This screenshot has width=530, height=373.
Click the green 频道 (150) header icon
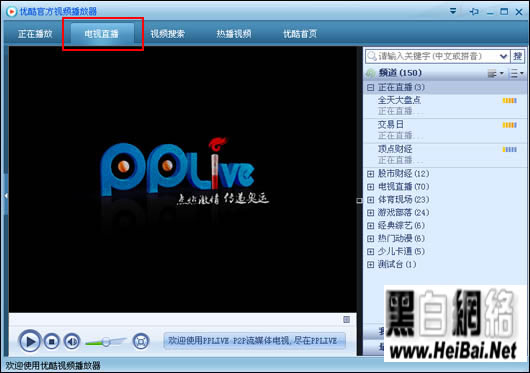(x=370, y=73)
